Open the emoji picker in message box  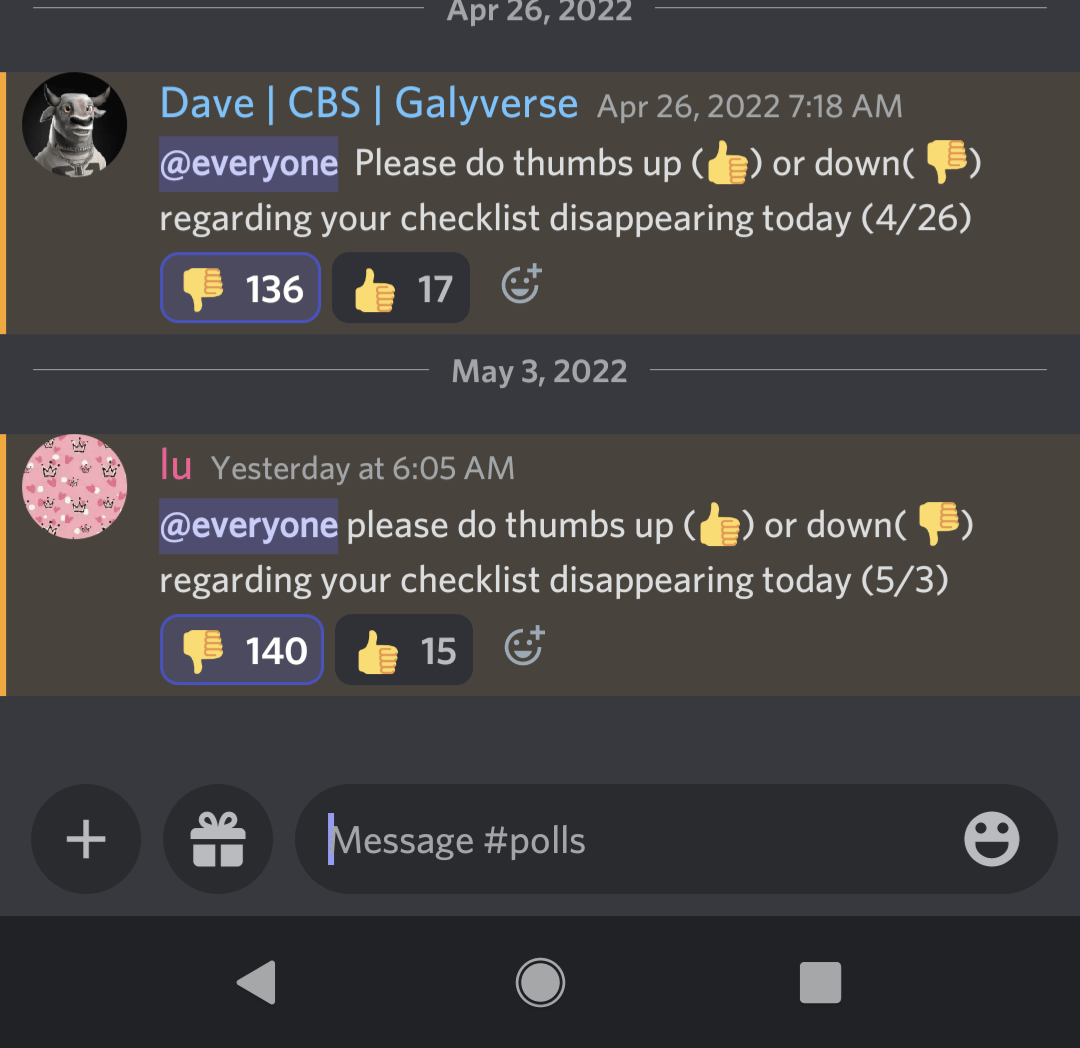(x=991, y=839)
